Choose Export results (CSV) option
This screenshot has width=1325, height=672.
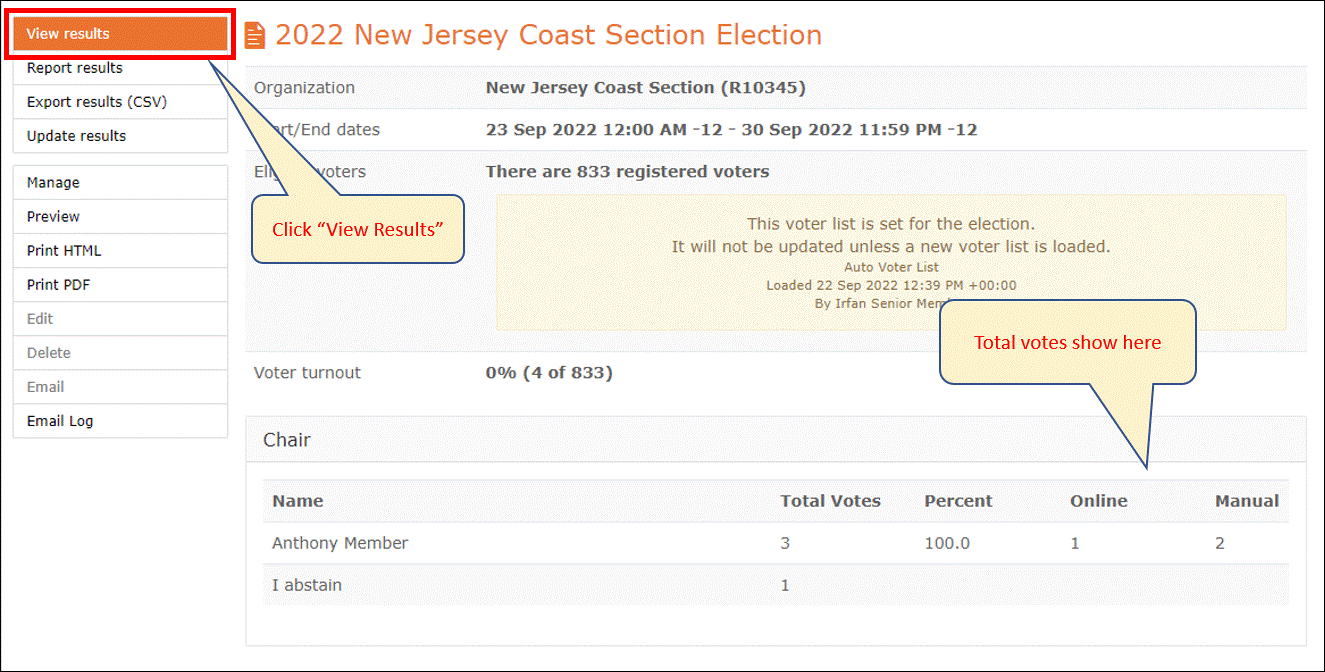pyautogui.click(x=120, y=102)
